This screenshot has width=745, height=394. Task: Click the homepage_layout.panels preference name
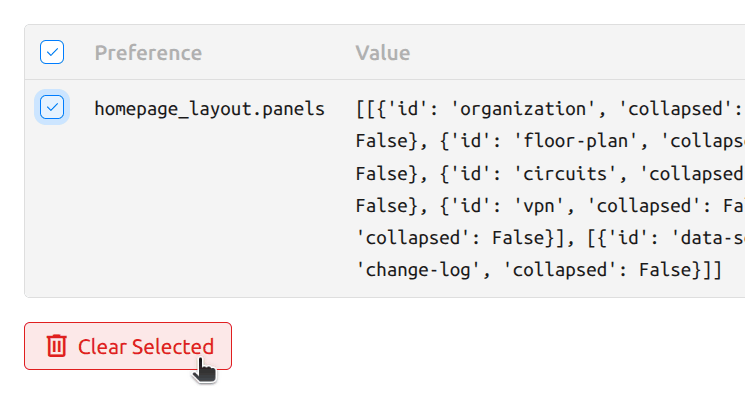tap(210, 109)
